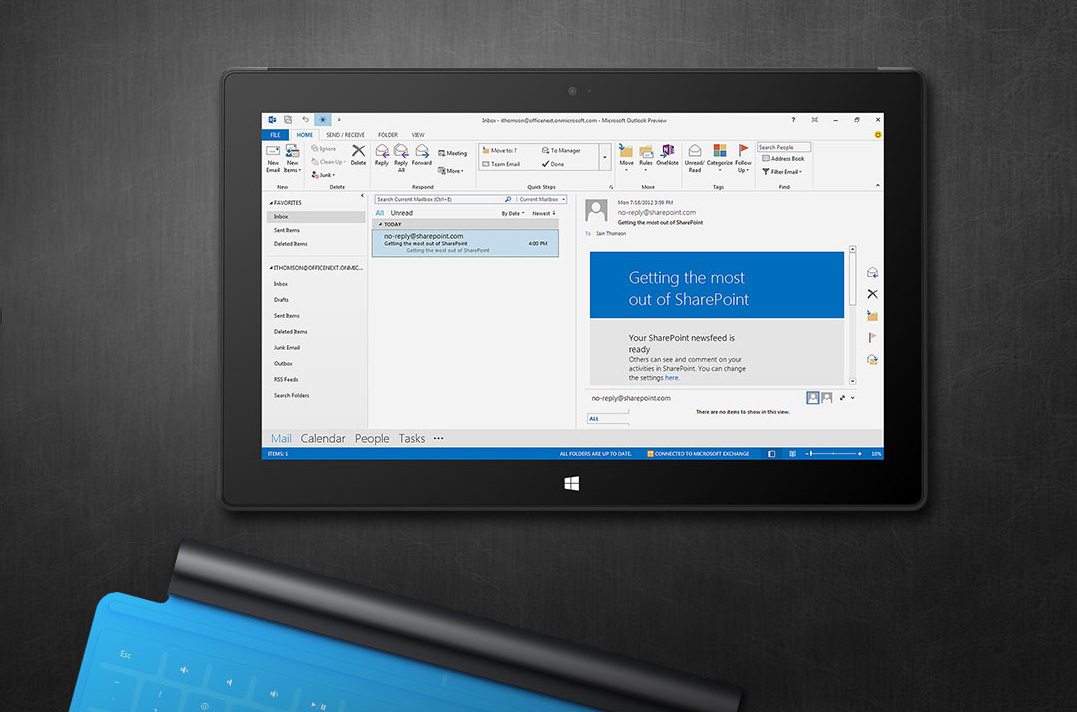
Task: Click the reading pane Reply icon
Action: point(872,273)
